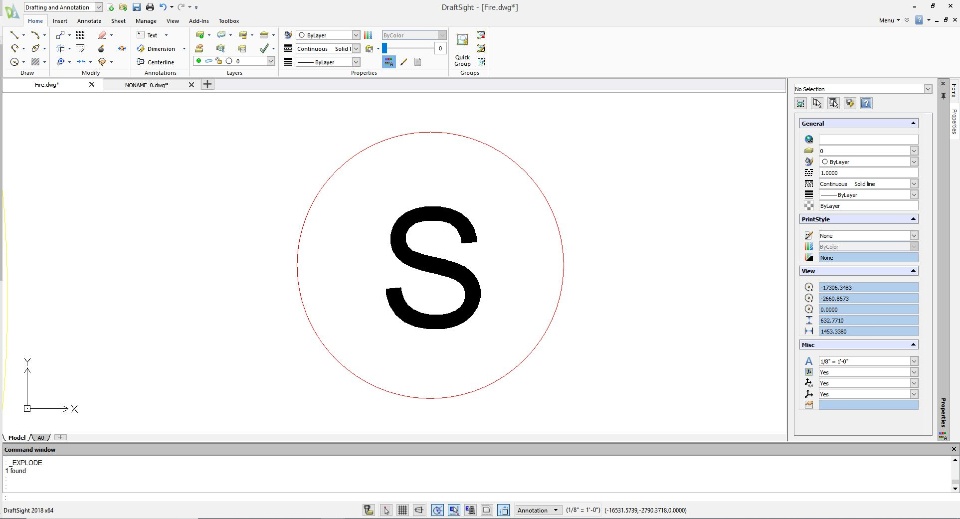Click the Model sheet tab at bottom
Image resolution: width=960 pixels, height=519 pixels.
coord(17,437)
